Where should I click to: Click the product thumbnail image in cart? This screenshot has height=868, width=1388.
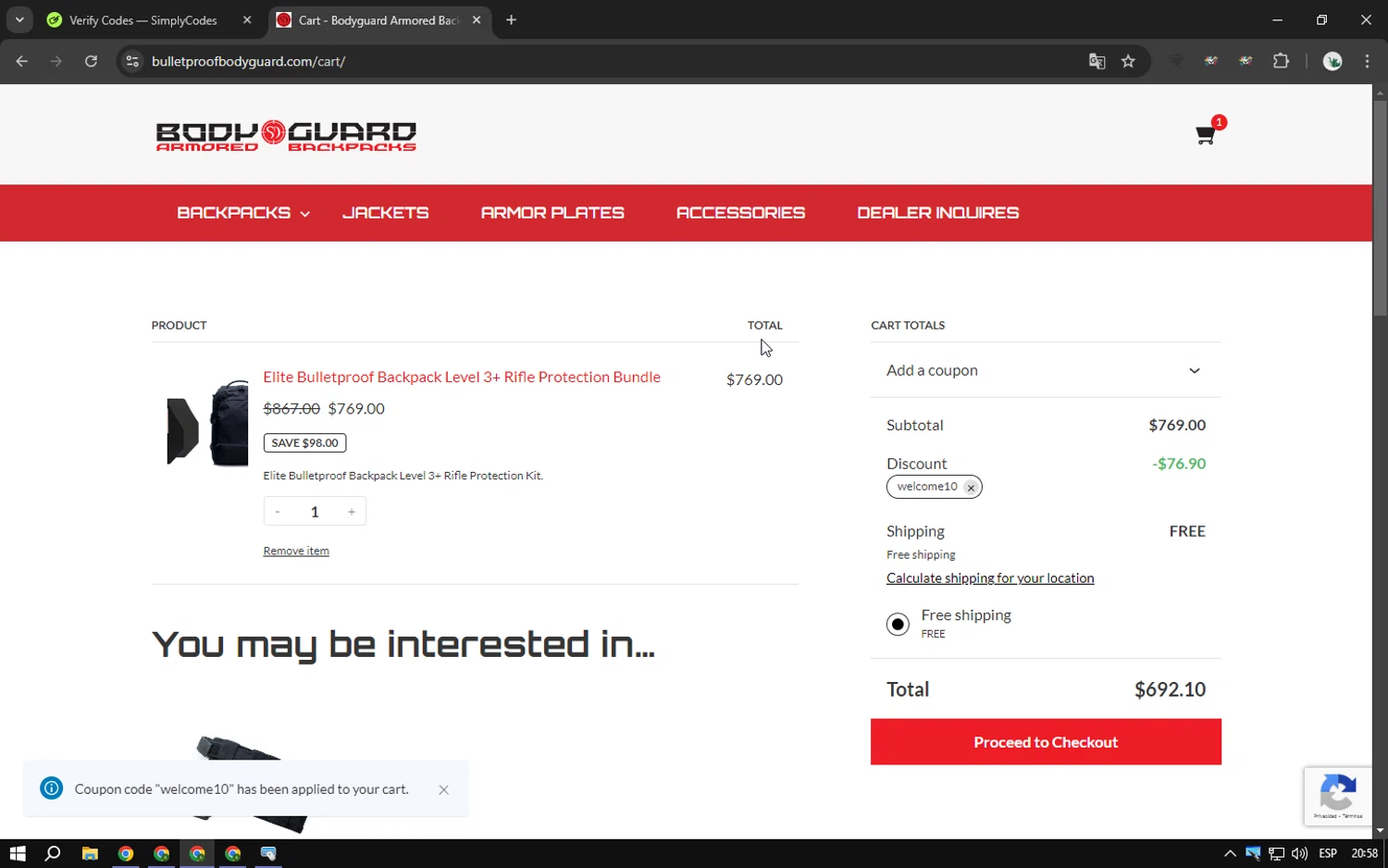(x=207, y=424)
